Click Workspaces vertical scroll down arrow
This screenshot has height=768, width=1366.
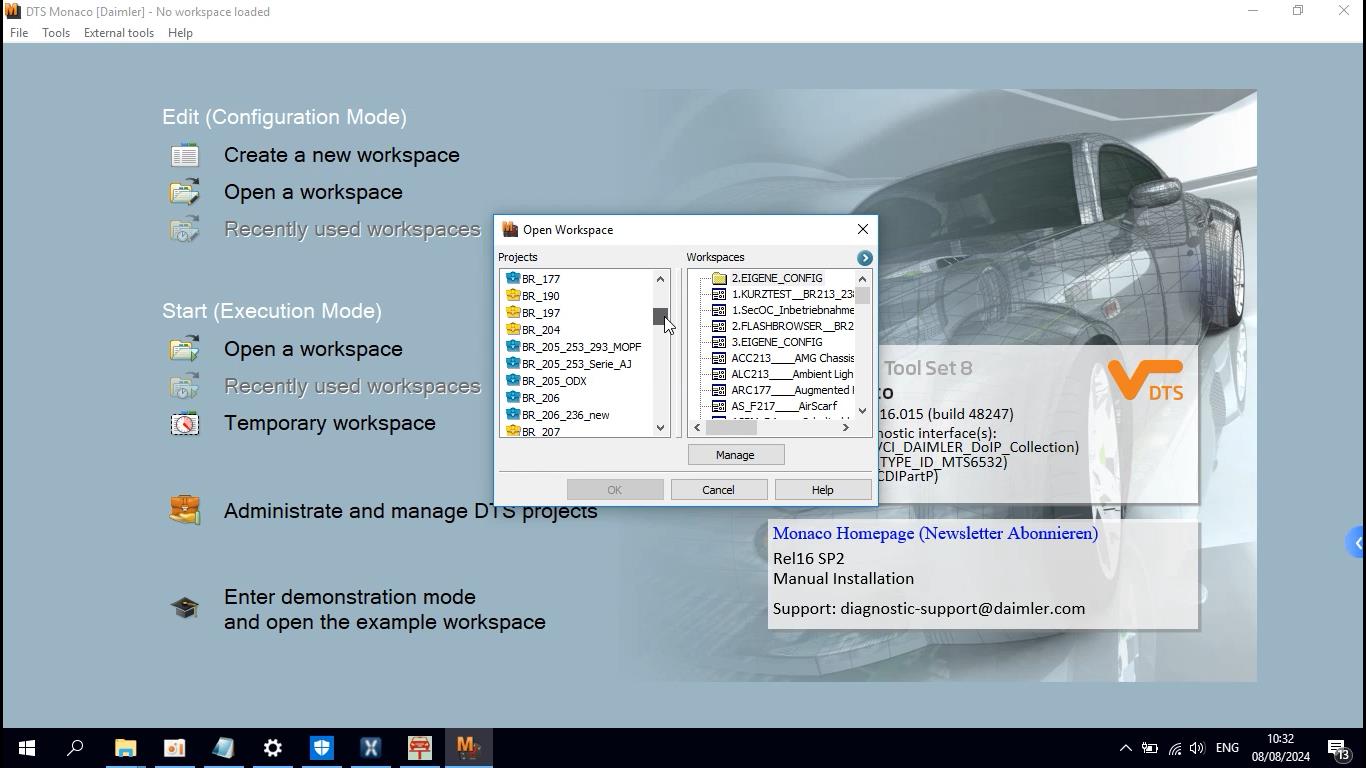[x=862, y=410]
